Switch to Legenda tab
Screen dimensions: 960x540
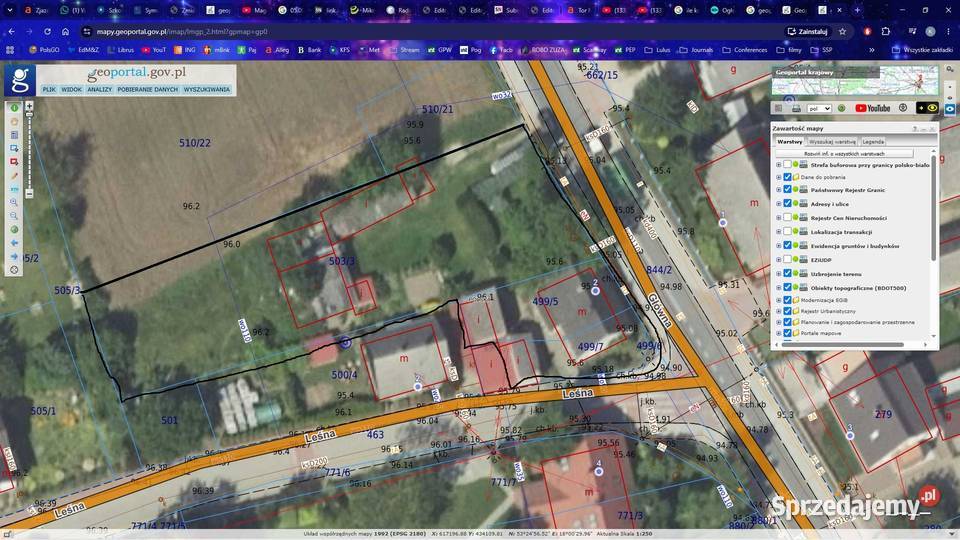tap(872, 141)
